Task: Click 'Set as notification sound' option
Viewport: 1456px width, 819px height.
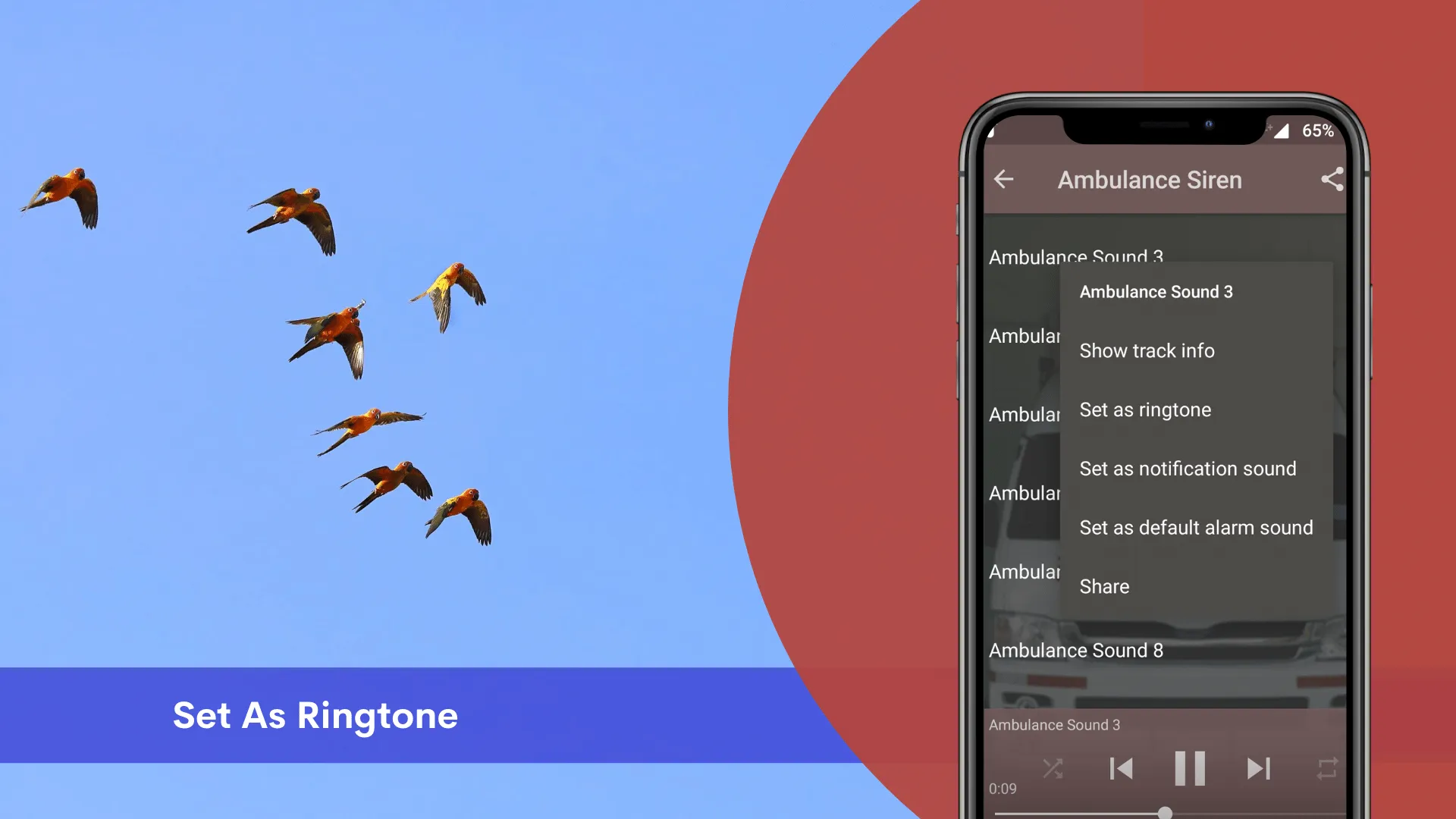Action: point(1188,468)
